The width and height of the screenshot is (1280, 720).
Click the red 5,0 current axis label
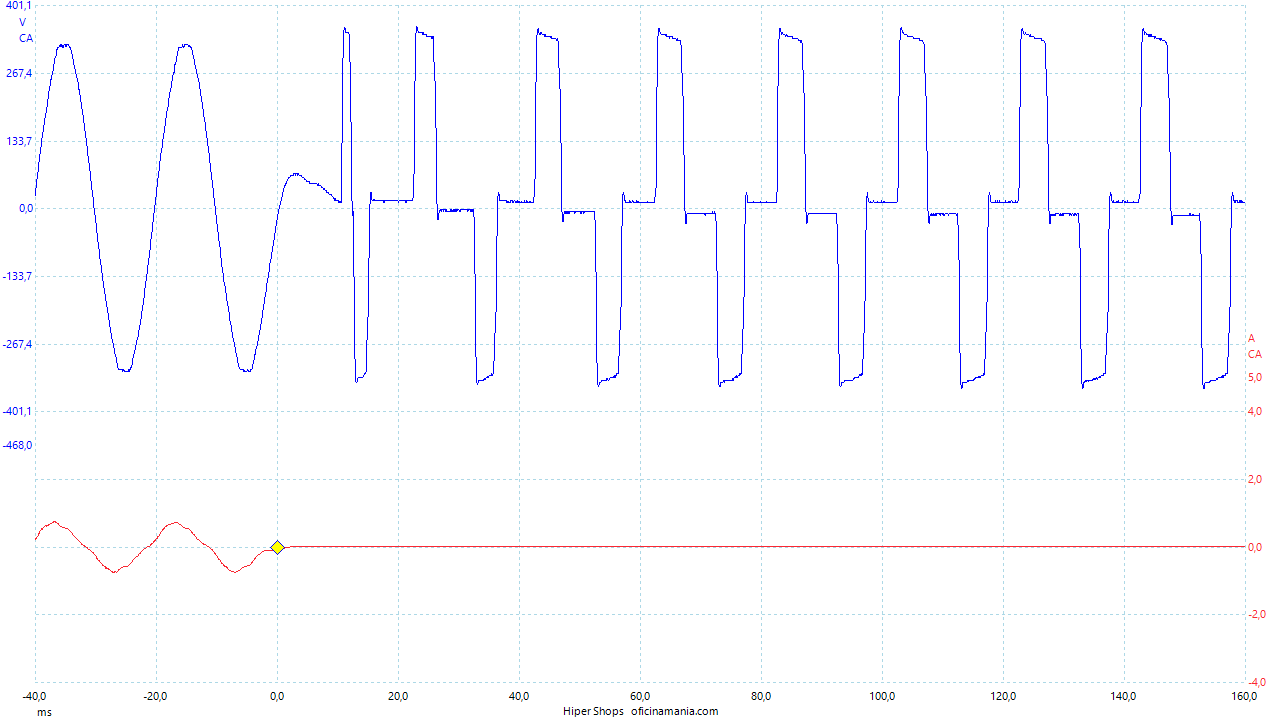[x=1254, y=377]
